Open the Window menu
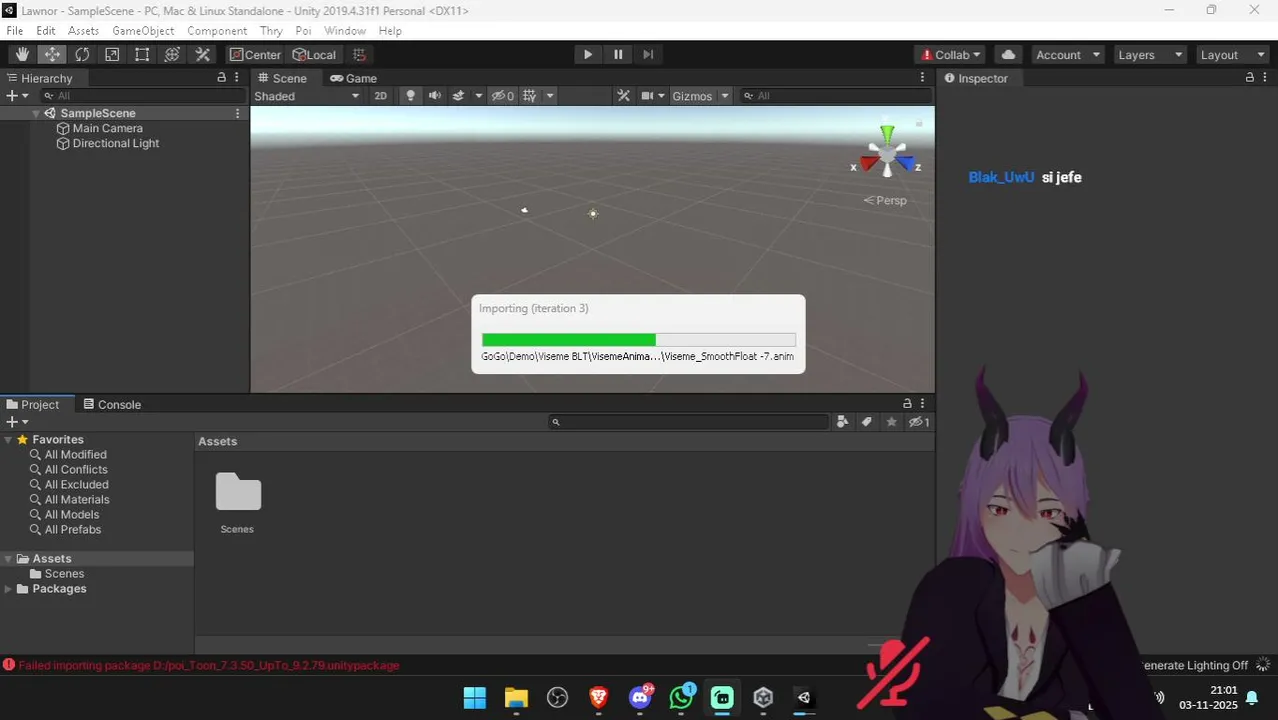The image size is (1278, 720). [x=345, y=31]
